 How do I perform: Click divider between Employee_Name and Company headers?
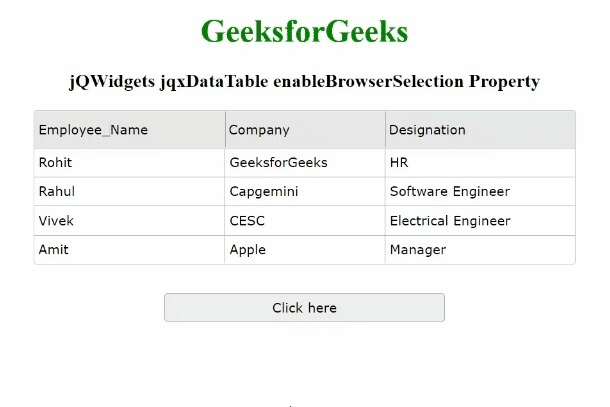(x=225, y=130)
